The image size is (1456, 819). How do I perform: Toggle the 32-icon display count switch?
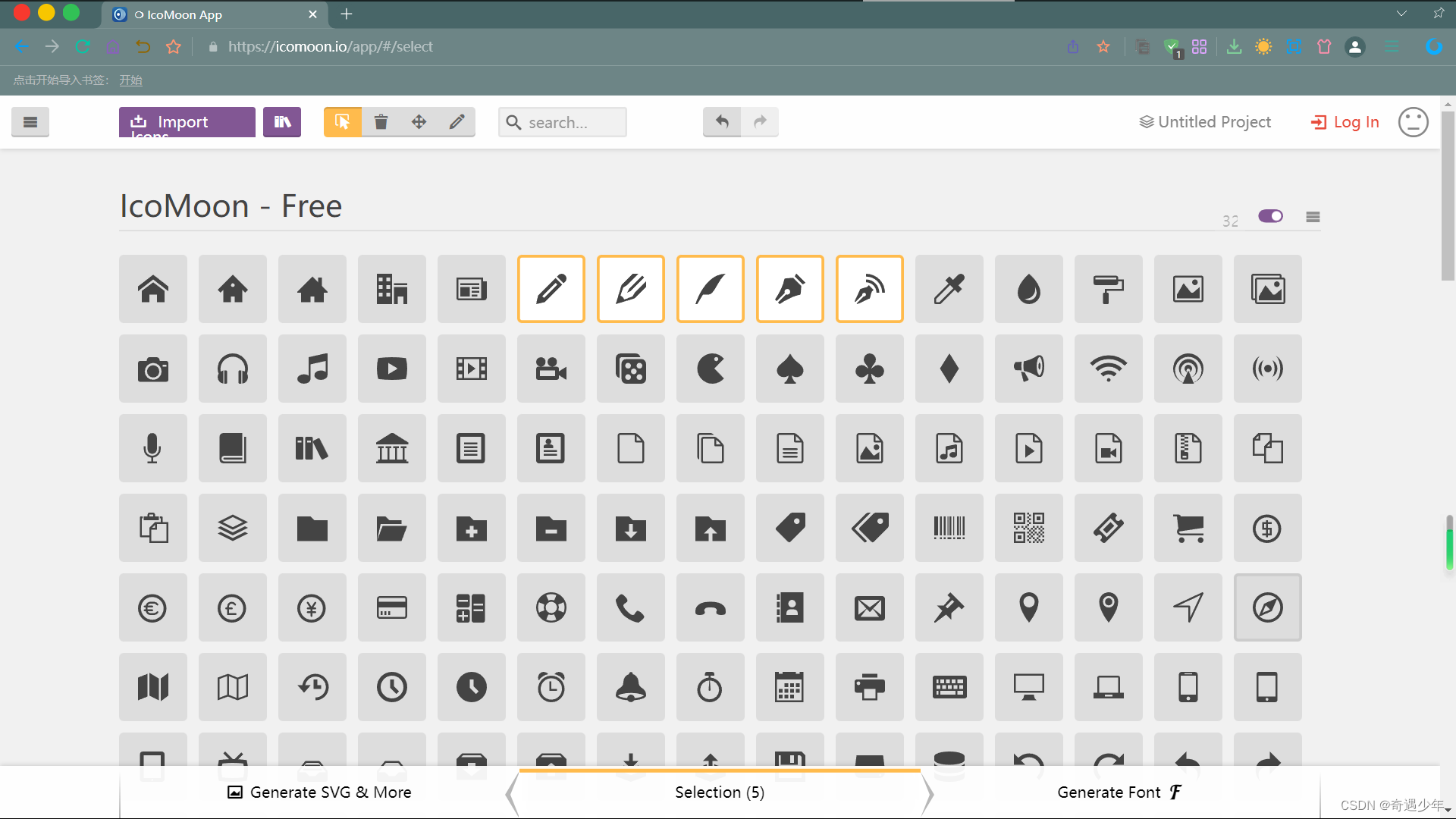pos(1271,216)
